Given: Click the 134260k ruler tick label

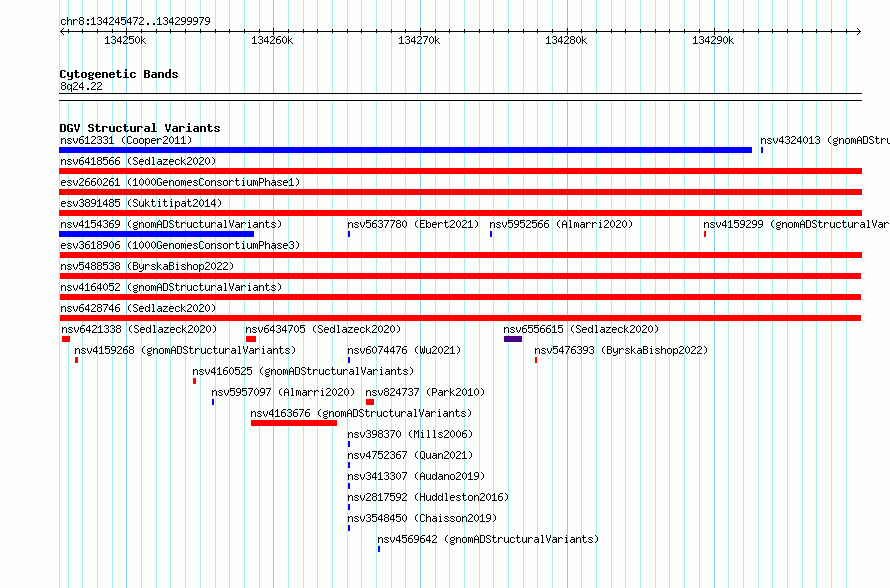Looking at the screenshot, I should click(x=272, y=40).
